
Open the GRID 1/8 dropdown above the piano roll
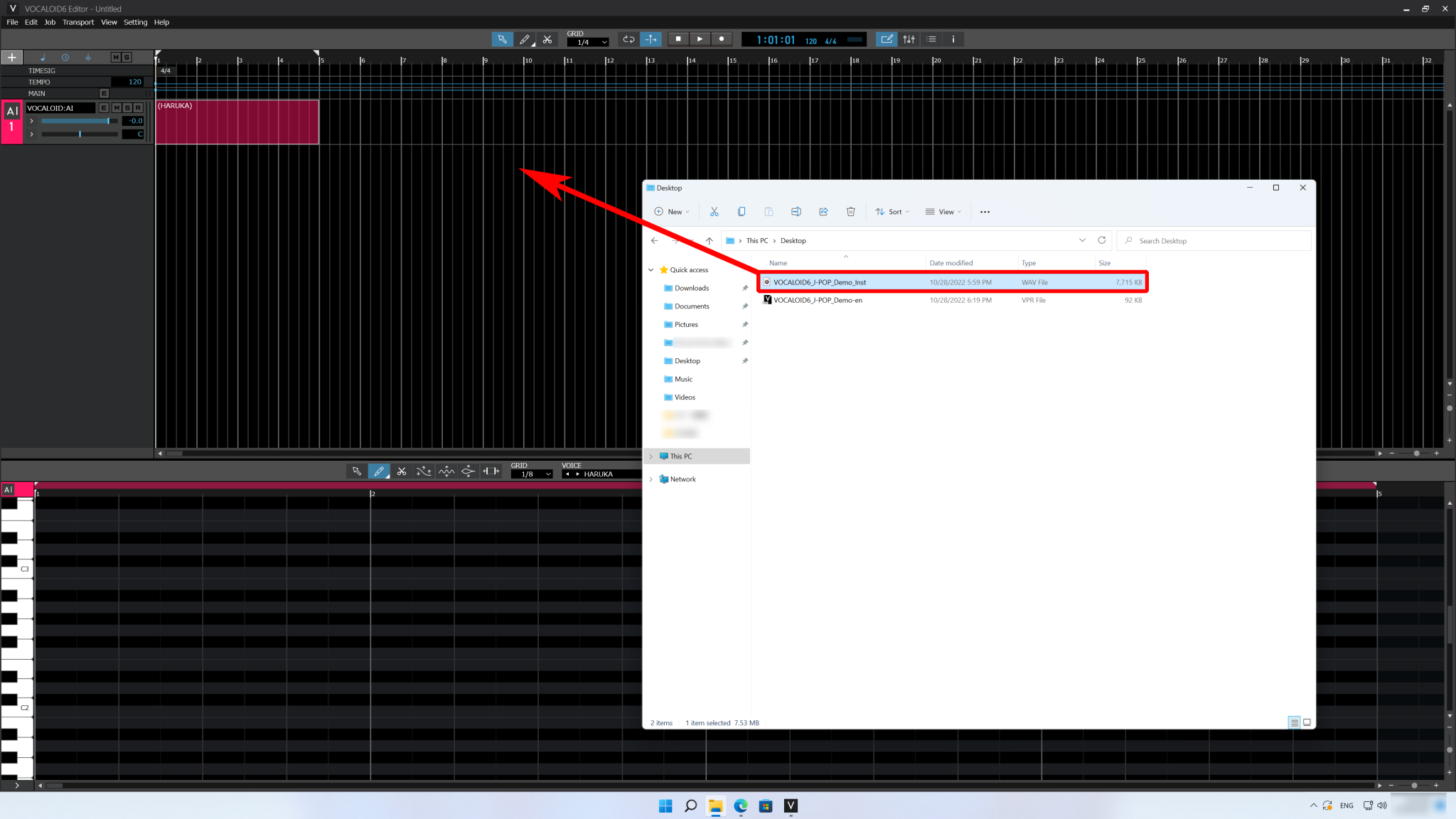(x=532, y=473)
